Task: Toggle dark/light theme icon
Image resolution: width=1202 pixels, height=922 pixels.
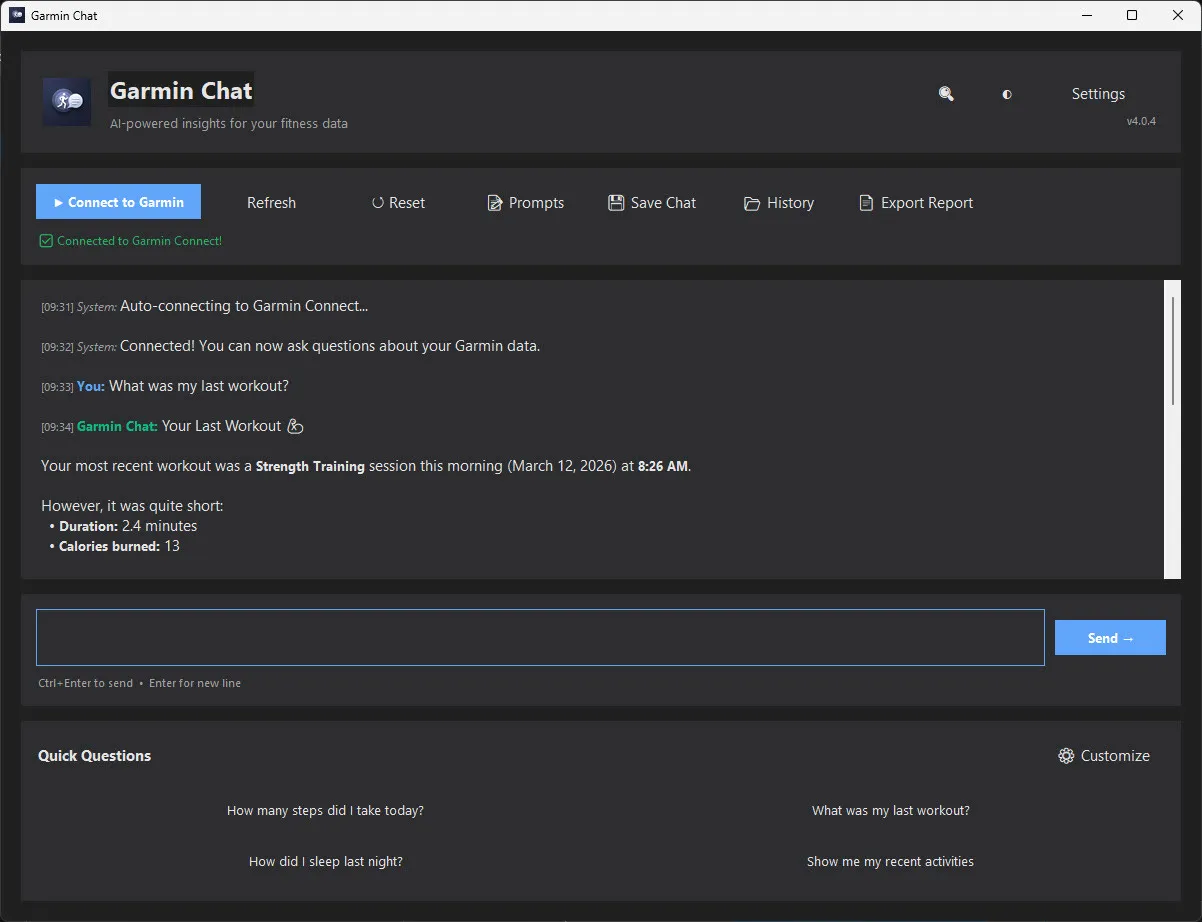Action: [x=1007, y=94]
